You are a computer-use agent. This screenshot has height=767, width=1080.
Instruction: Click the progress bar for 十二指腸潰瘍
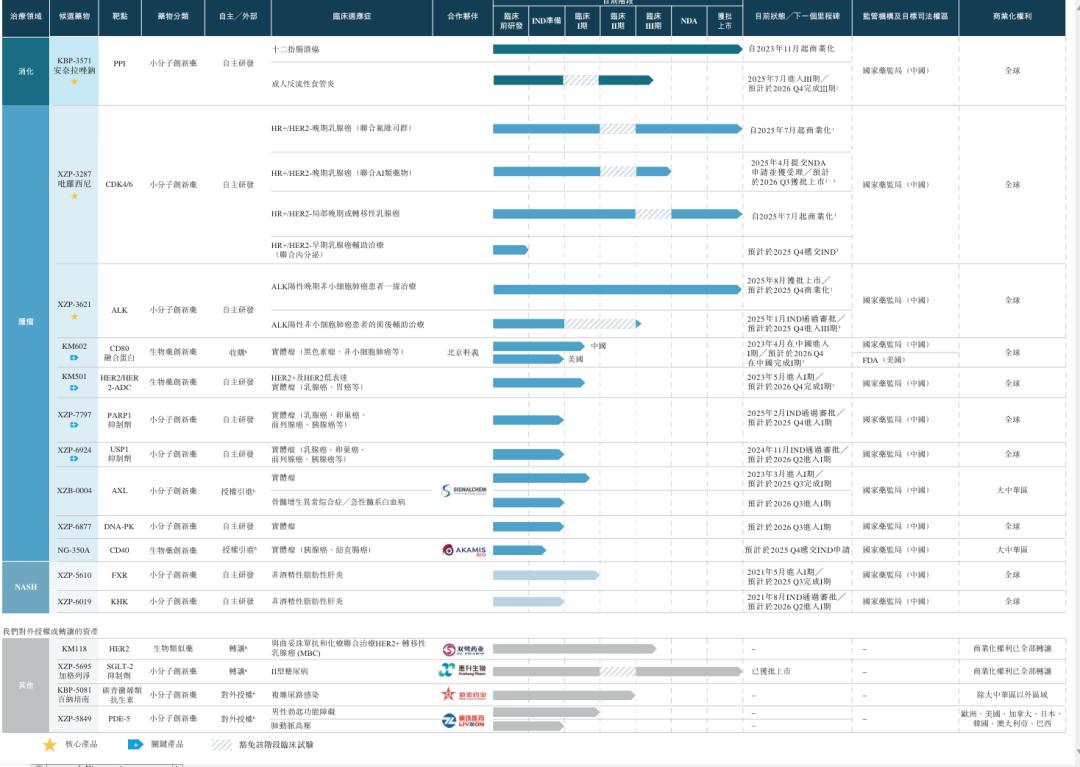[618, 49]
